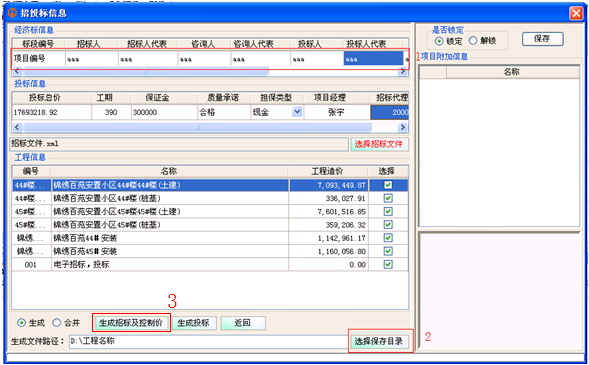This screenshot has height=365, width=589.
Task: Select row 锦绣百苑45# 安装
Action: 210,251
